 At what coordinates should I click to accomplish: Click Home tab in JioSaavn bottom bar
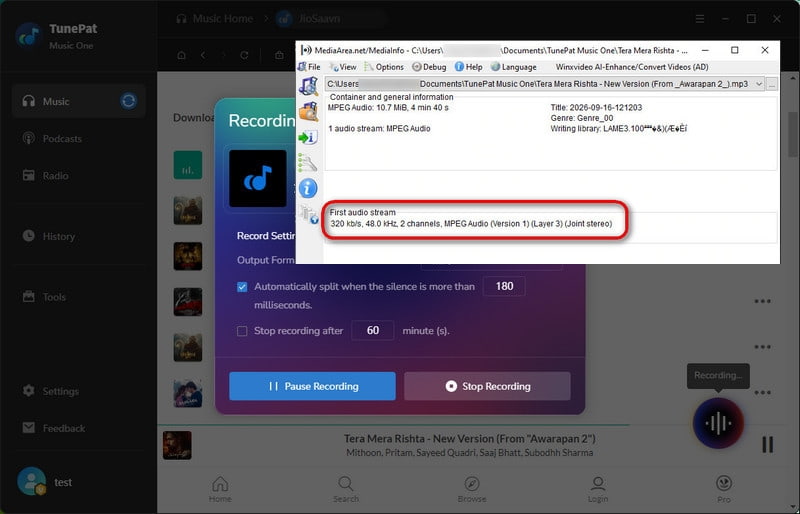click(220, 489)
